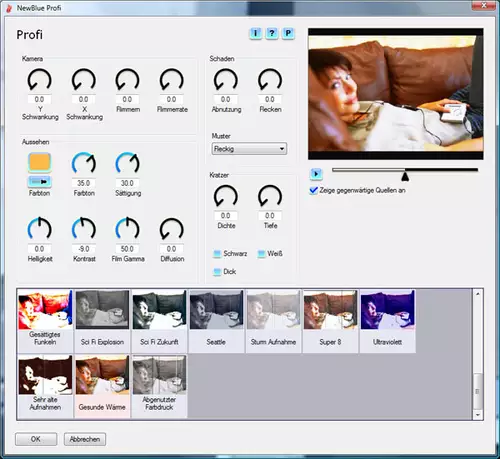Select the Gesunde Wärme preset
This screenshot has width=500, height=459.
click(x=102, y=386)
